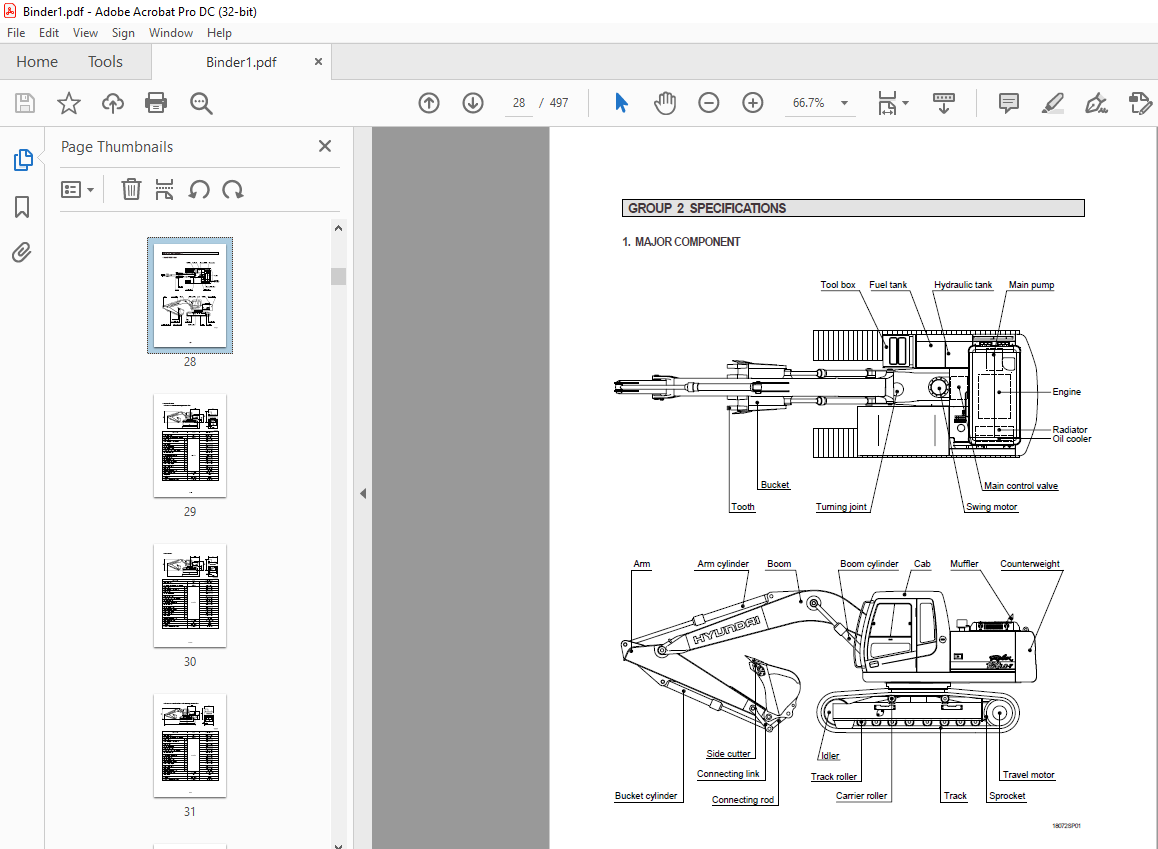Viewport: 1158px width, 849px height.
Task: Print the file using printer icon
Action: [x=156, y=103]
